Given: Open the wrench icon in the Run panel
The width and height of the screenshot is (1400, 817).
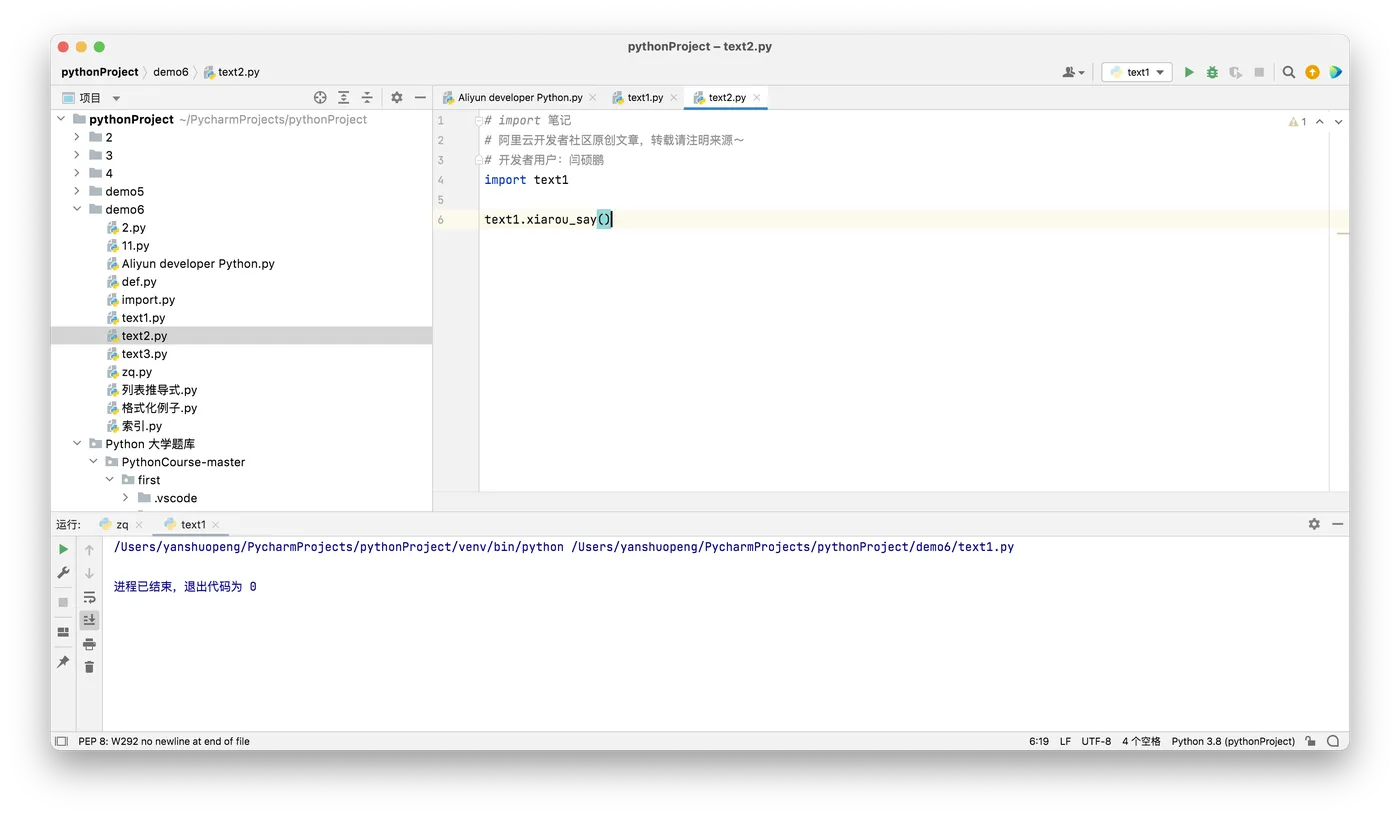Looking at the screenshot, I should coord(63,573).
